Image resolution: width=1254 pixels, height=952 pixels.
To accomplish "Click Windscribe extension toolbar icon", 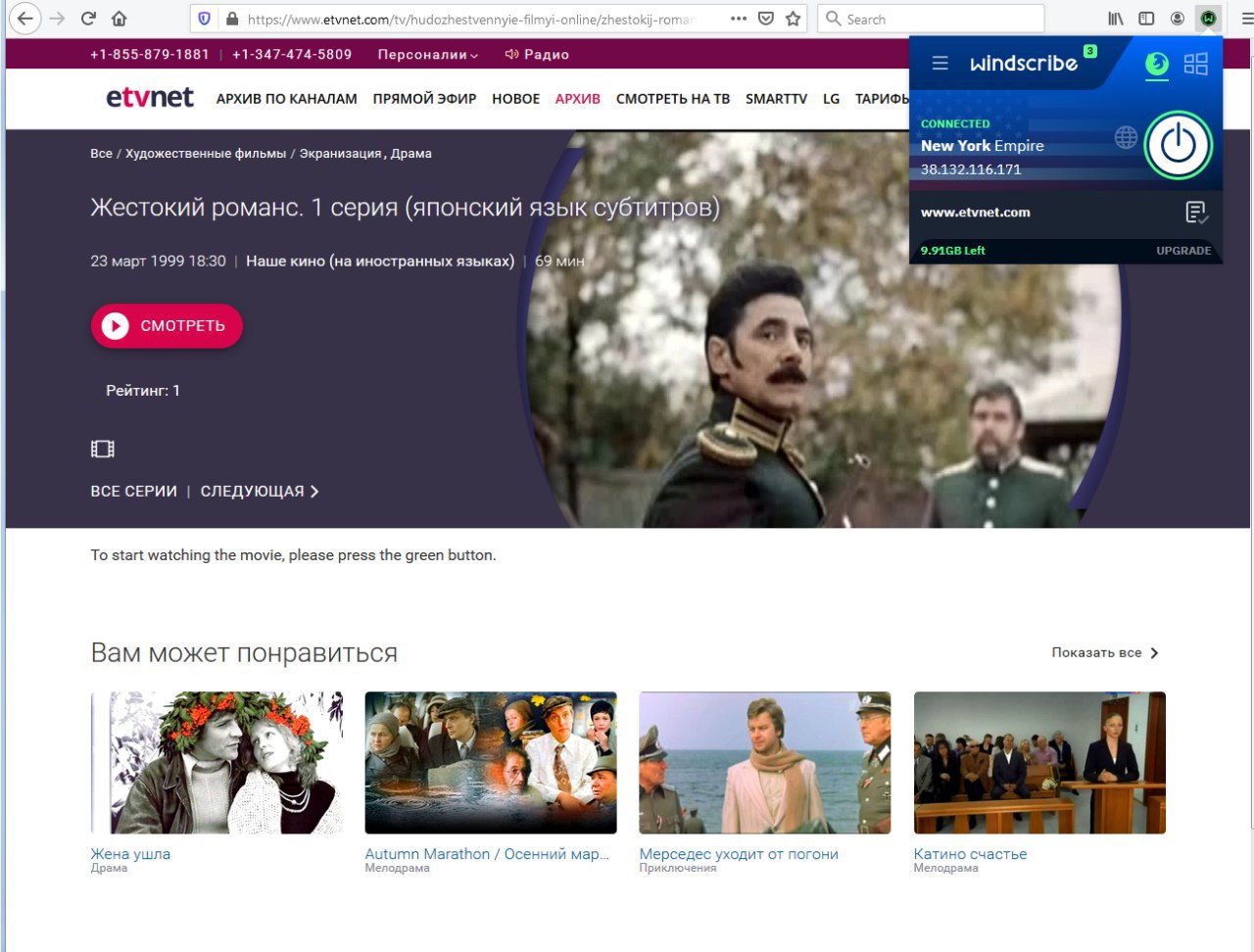I will [x=1209, y=19].
